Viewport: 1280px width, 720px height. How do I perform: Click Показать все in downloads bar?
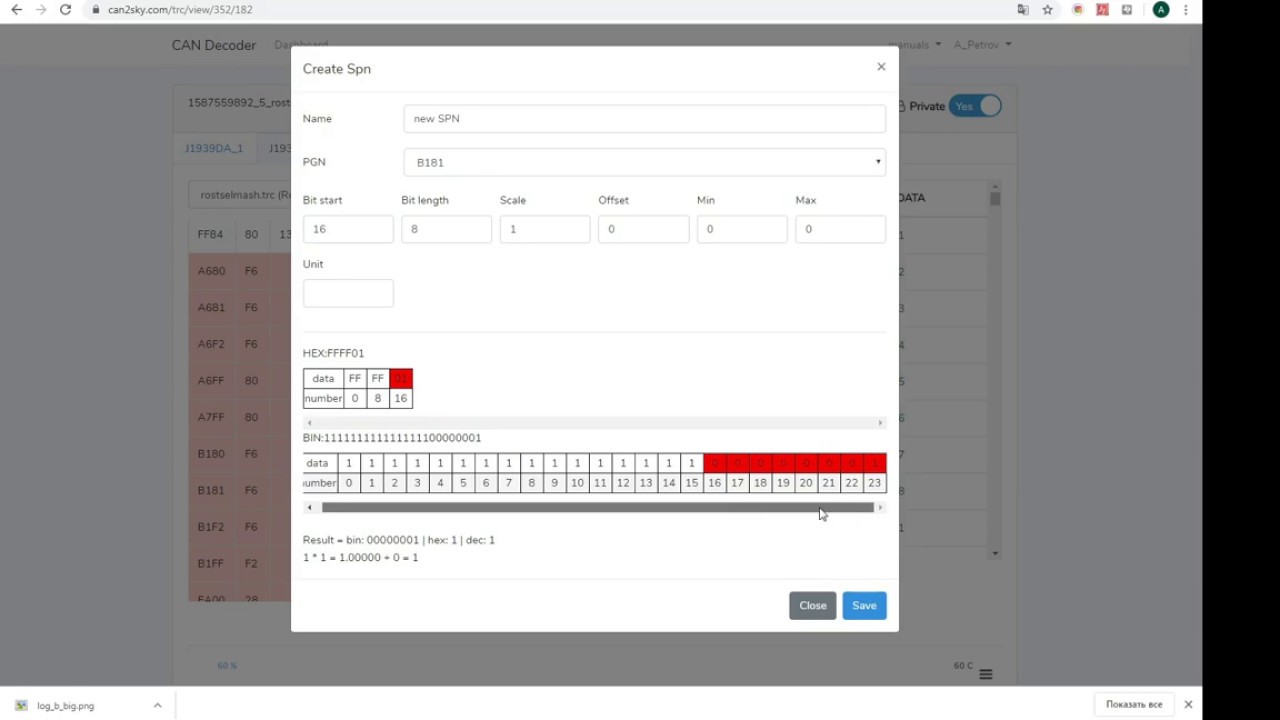tap(1134, 705)
